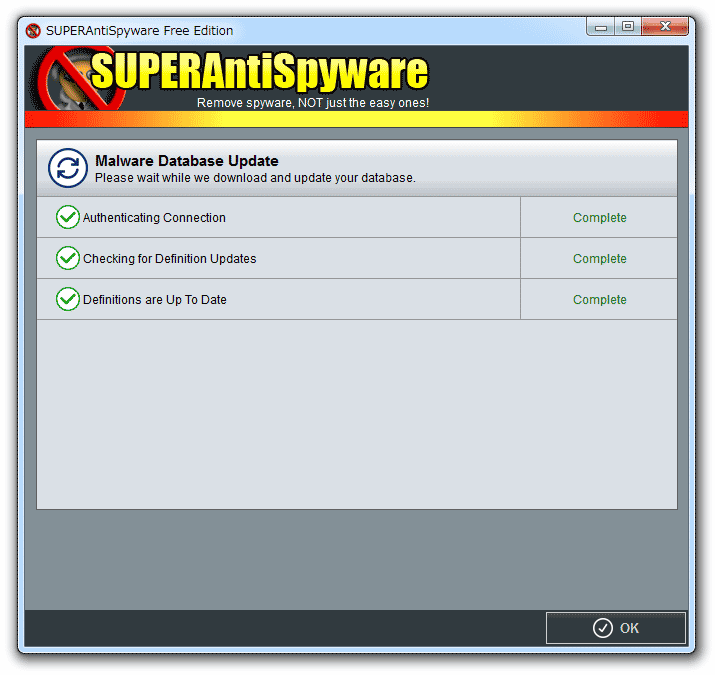
Task: Click the 'Remove spyware, NOT just the easy ones!' tagline
Action: pos(313,103)
